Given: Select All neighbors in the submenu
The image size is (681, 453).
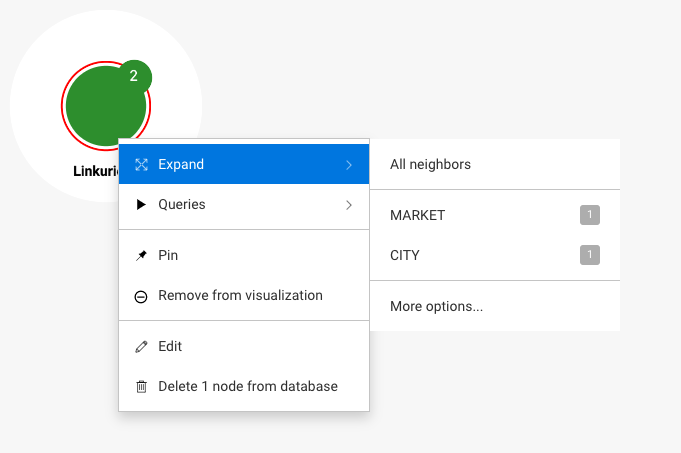Looking at the screenshot, I should [x=430, y=164].
